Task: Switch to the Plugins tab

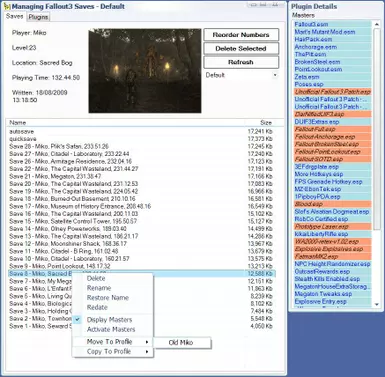Action: [x=38, y=17]
